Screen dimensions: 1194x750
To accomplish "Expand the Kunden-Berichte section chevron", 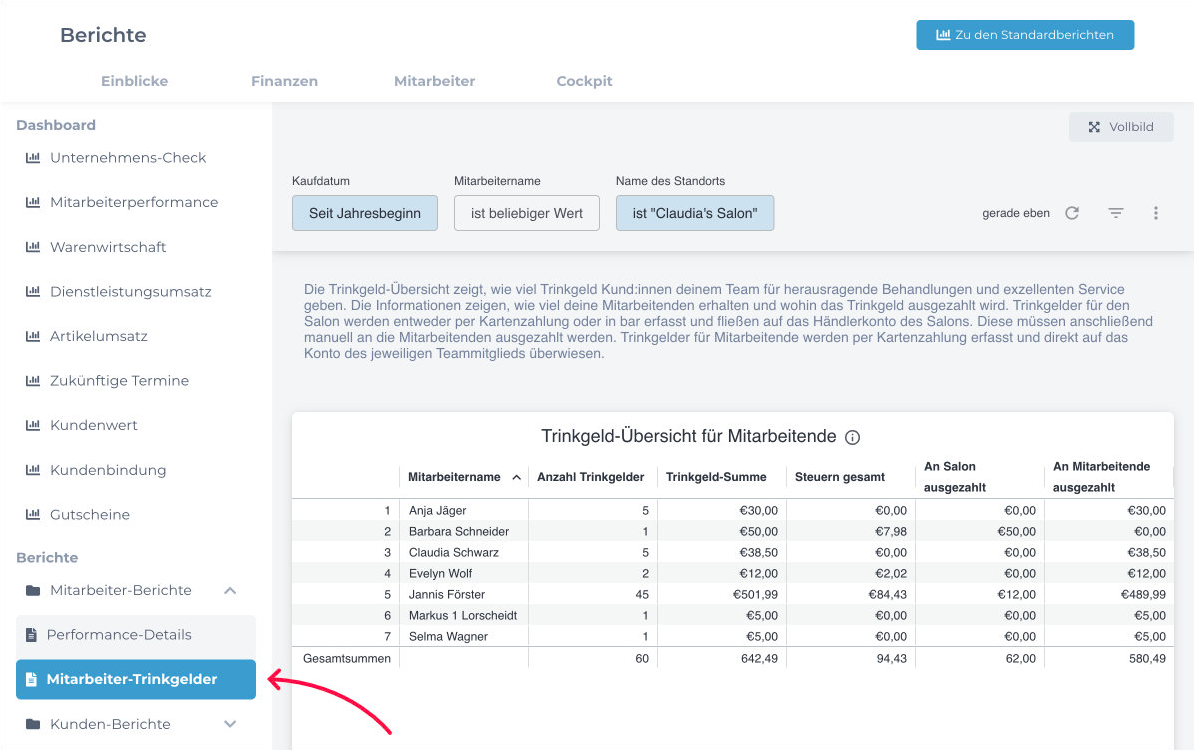I will point(230,724).
